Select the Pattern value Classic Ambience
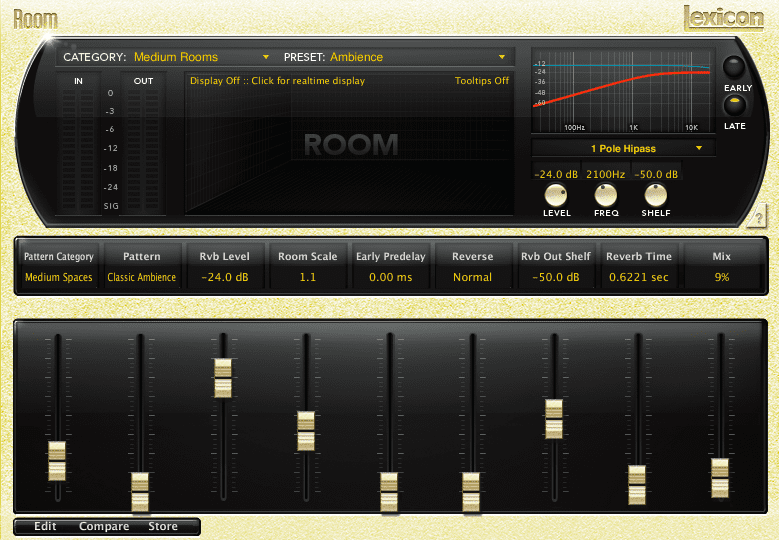This screenshot has width=779, height=540. pyautogui.click(x=142, y=277)
